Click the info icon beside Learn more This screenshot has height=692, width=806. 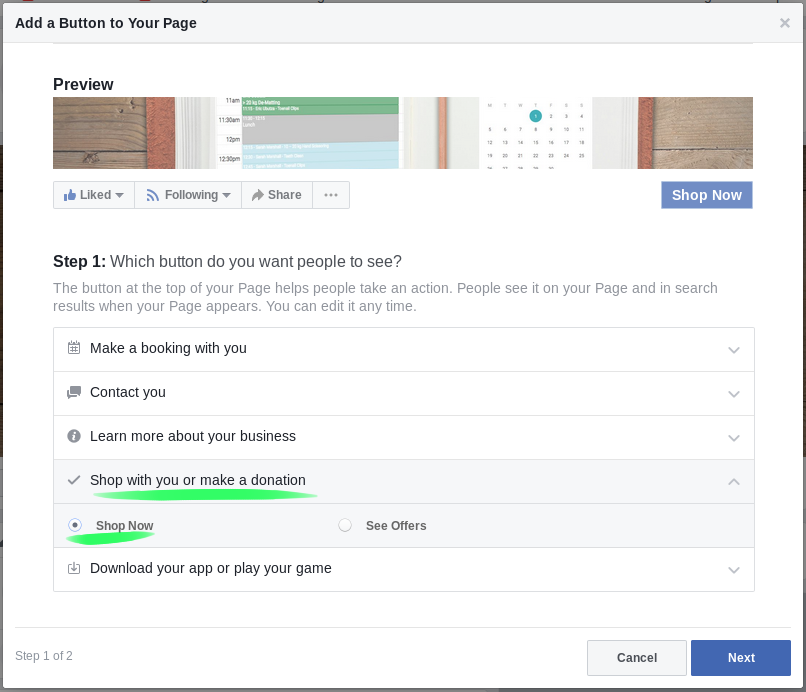[x=74, y=436]
